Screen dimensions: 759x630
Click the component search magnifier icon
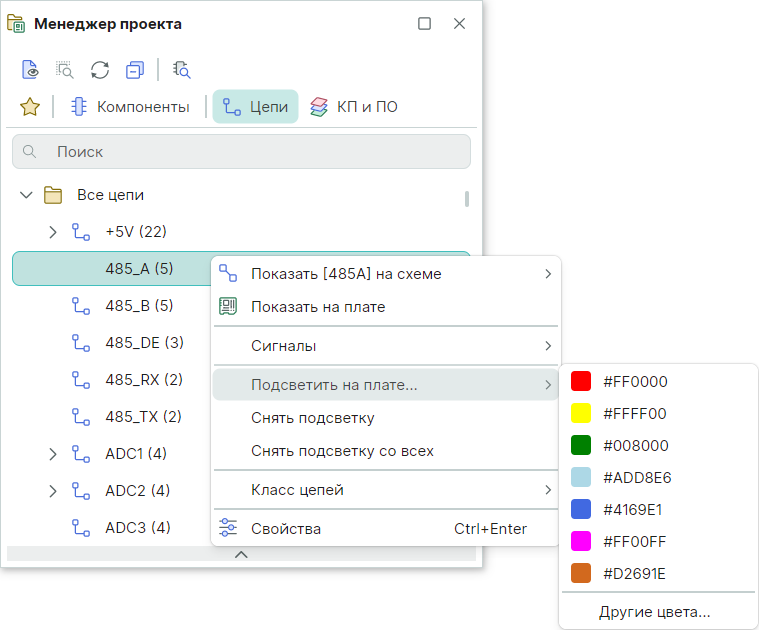click(181, 70)
